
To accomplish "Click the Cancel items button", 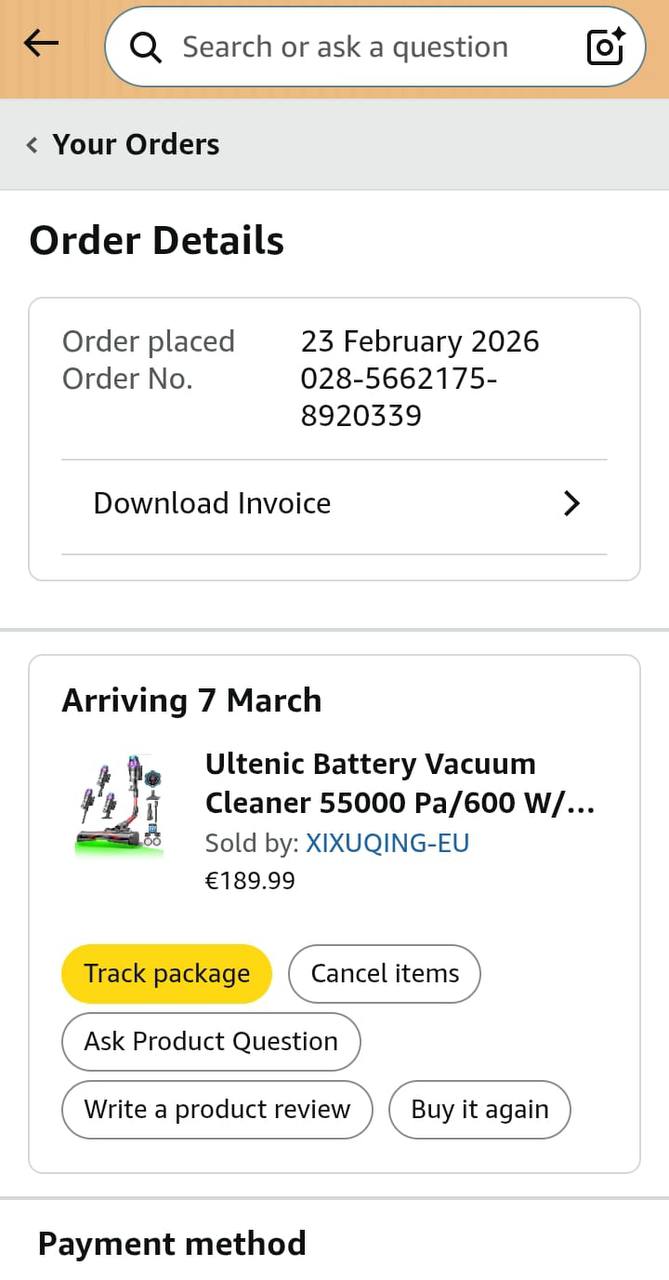I will (384, 974).
